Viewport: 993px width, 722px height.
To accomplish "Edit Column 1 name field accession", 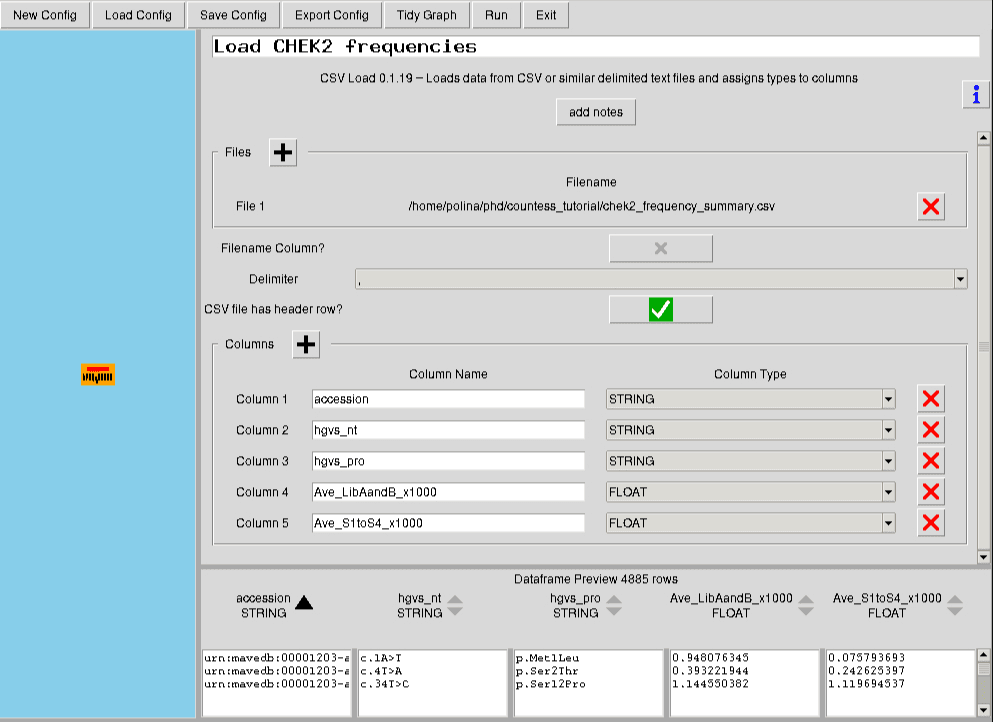I will pos(448,399).
